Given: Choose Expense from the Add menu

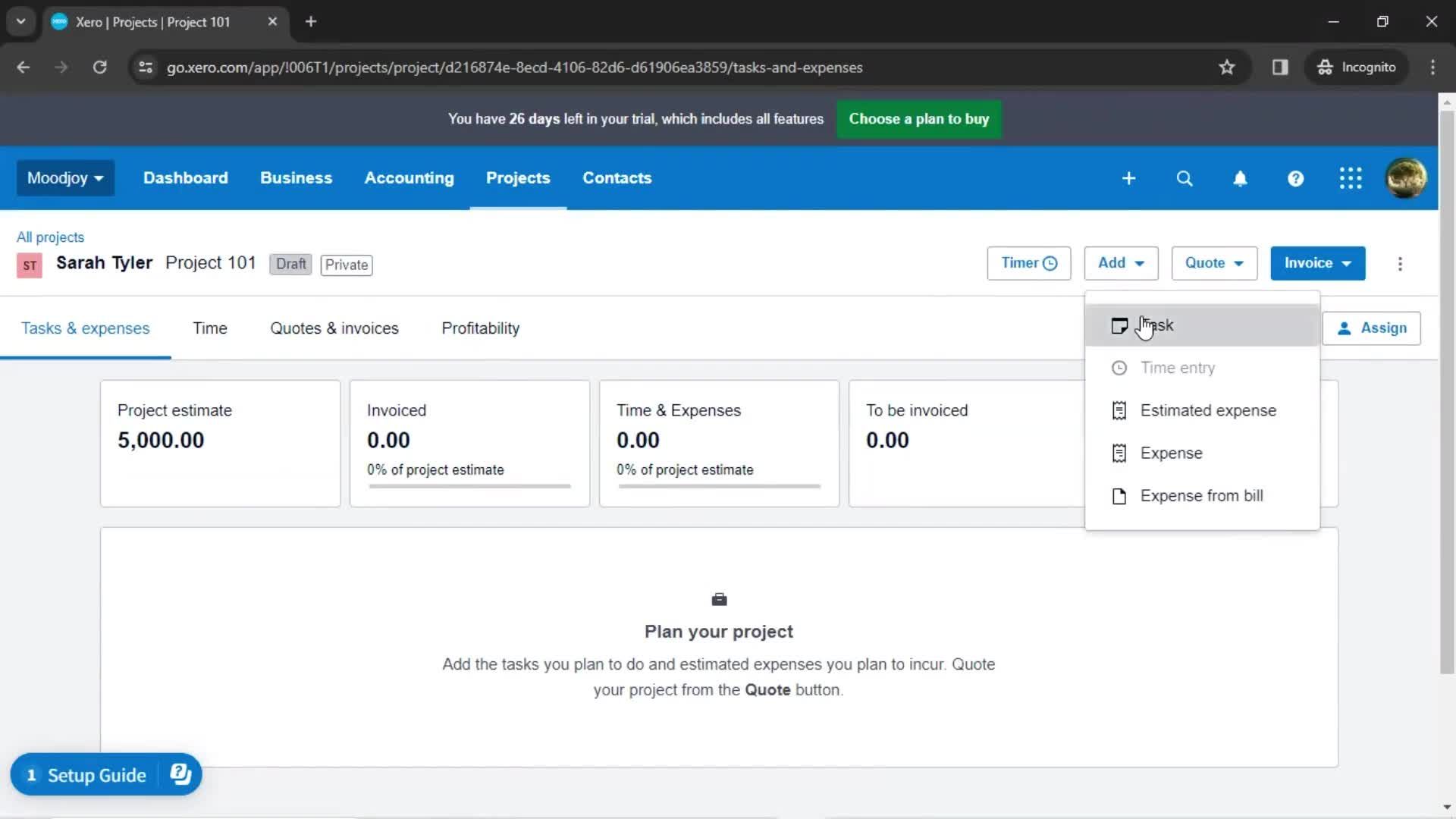Looking at the screenshot, I should (1202, 453).
